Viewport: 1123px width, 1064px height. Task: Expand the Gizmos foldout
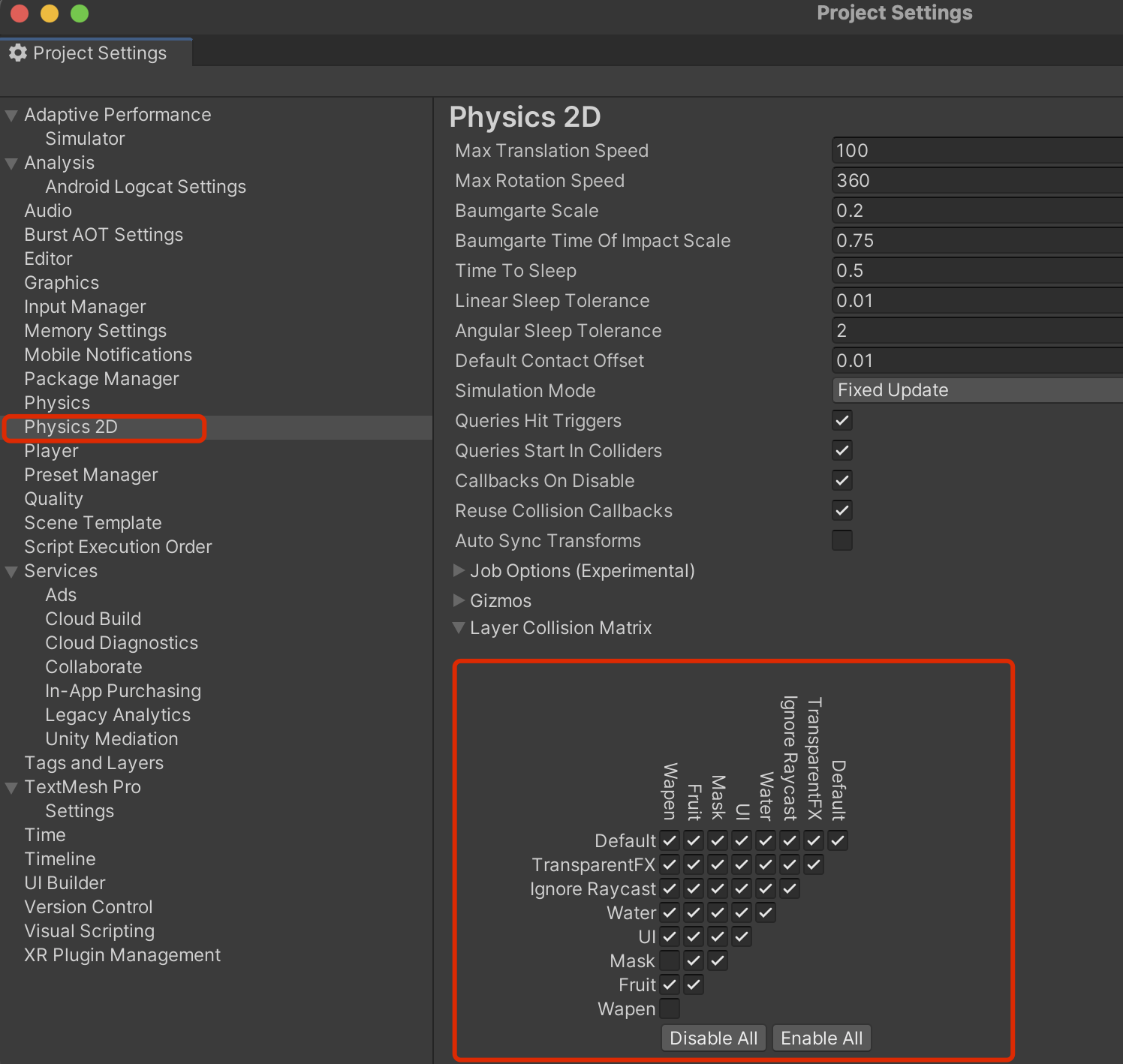tap(459, 600)
